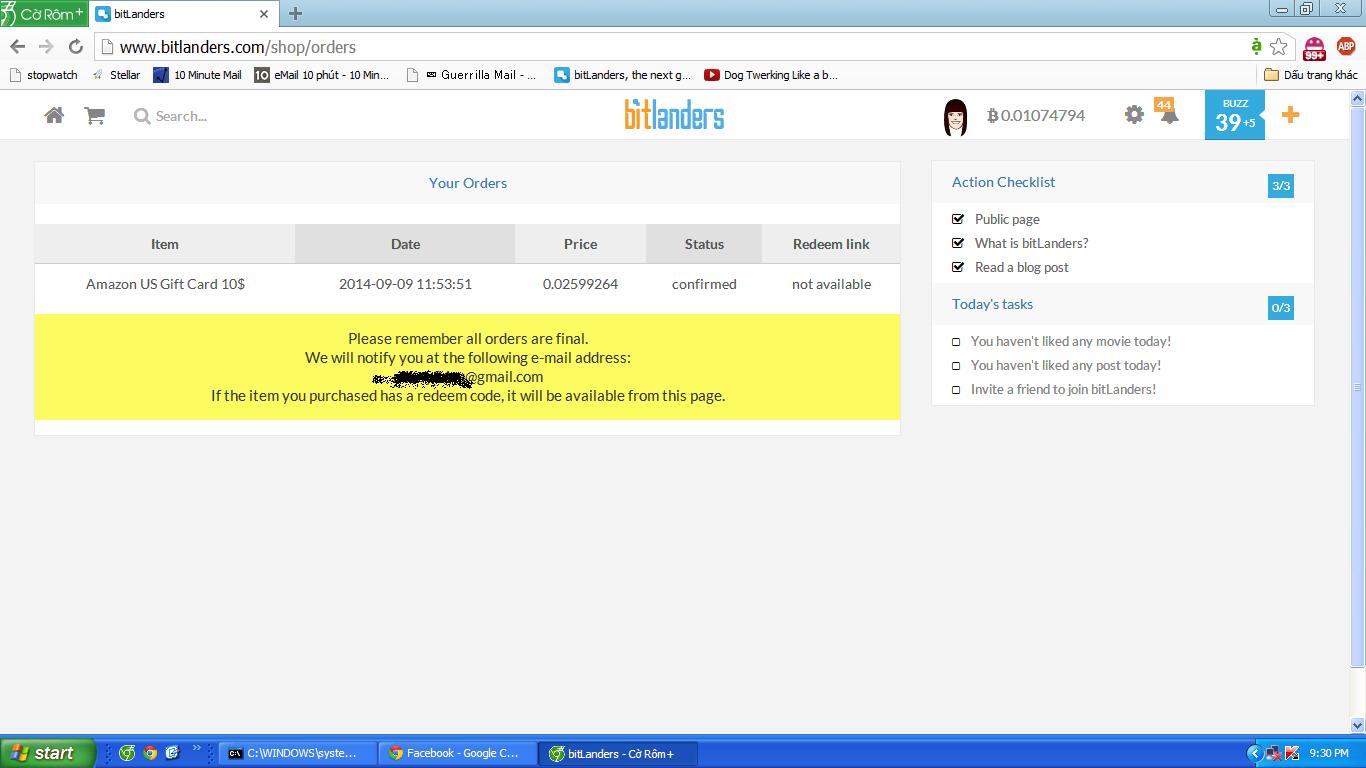Screen dimensions: 1366x768
Task: Open the notifications bell showing 44
Action: [1167, 112]
